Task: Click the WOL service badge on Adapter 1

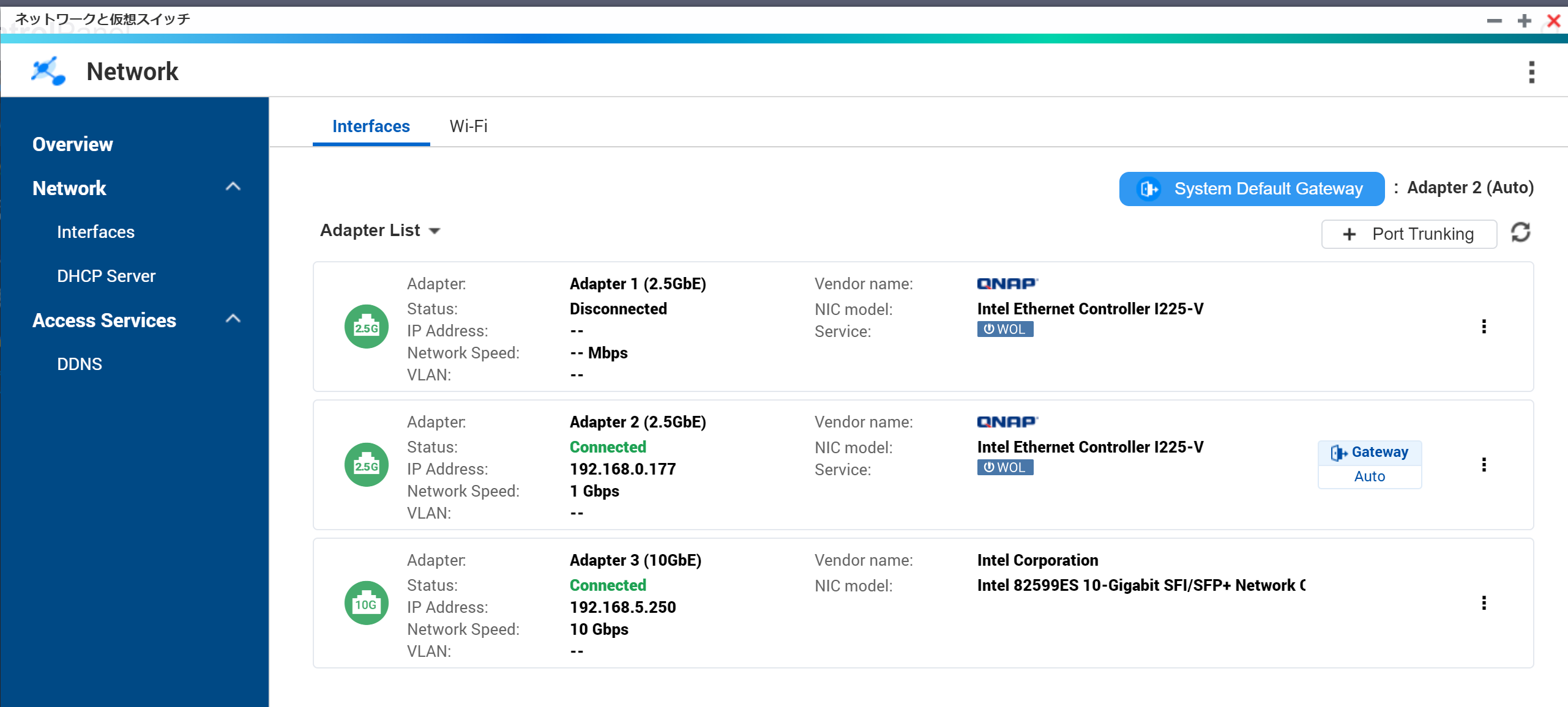Action: coord(1004,329)
